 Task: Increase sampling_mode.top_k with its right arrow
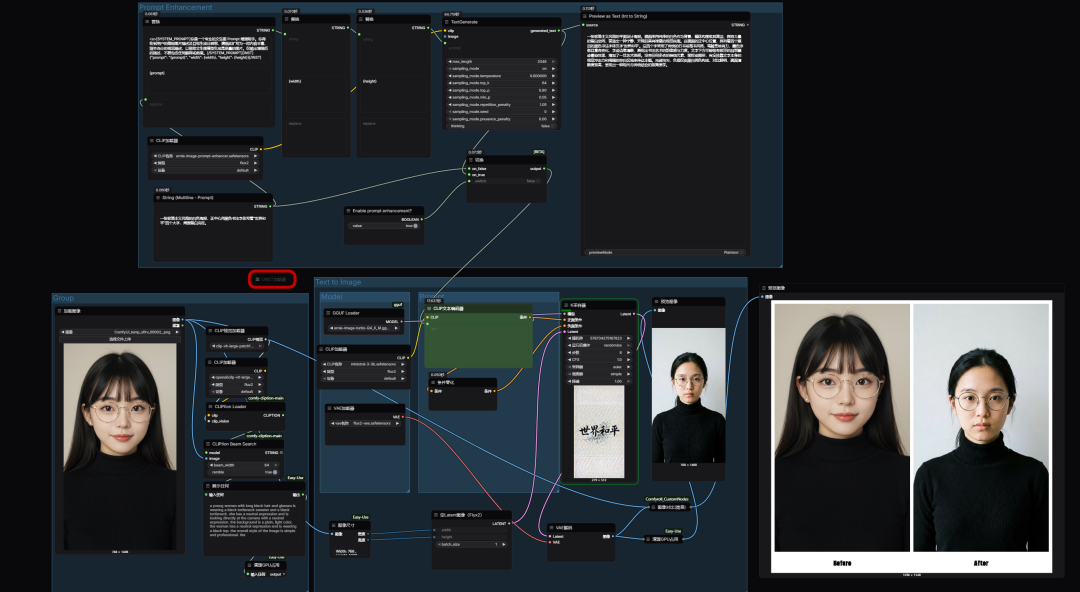point(552,83)
